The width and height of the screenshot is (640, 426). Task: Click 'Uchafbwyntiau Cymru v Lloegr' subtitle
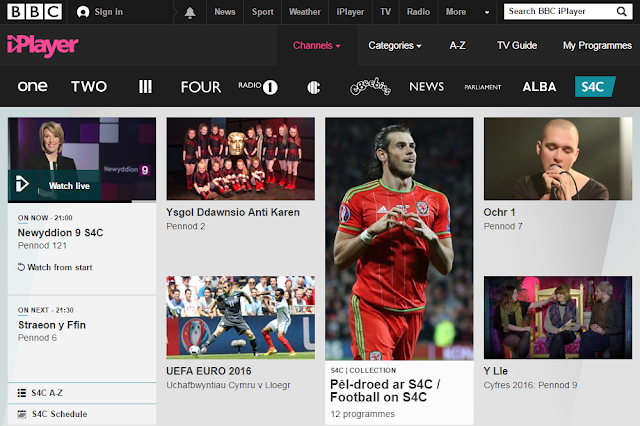click(228, 385)
